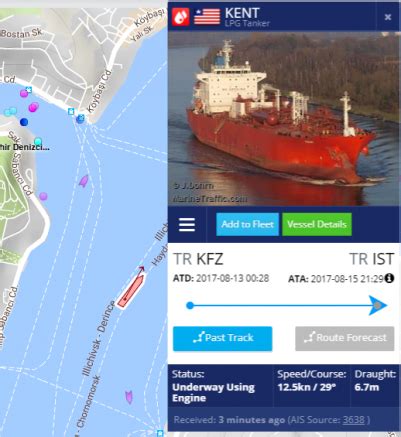The height and width of the screenshot is (437, 401).
Task: Click the dark blue circle marker in harbor
Action: (24, 122)
